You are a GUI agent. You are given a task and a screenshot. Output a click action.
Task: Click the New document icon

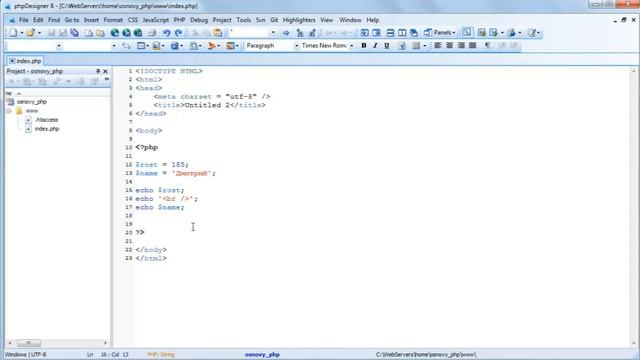click(13, 33)
